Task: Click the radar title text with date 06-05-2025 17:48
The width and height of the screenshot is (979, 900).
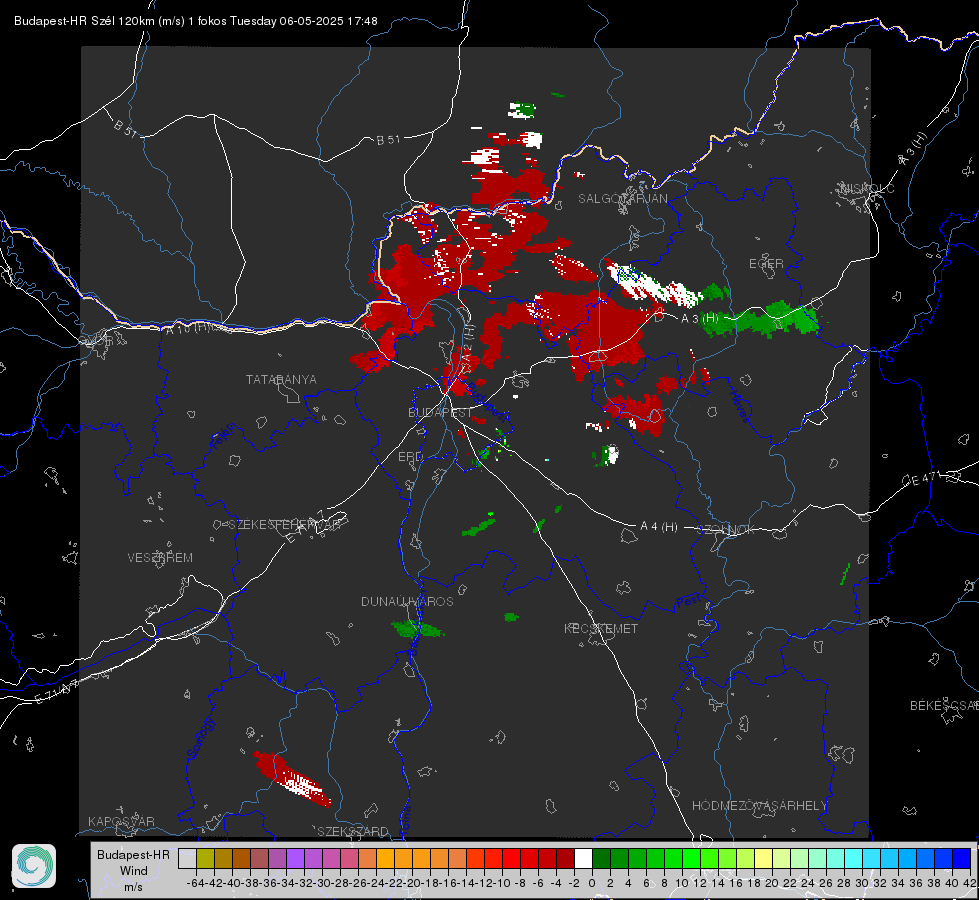Action: point(195,21)
